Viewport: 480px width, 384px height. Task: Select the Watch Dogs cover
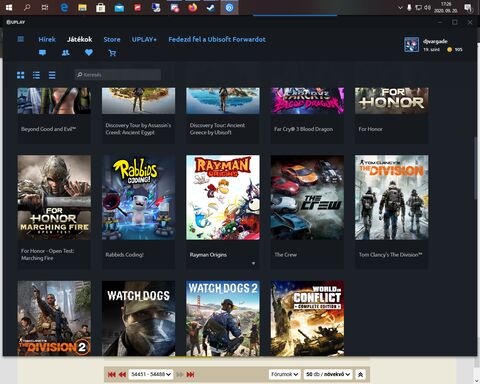(138, 318)
